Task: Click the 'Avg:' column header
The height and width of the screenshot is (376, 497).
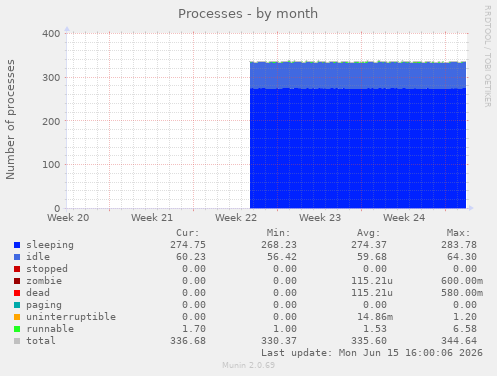Action: (x=369, y=233)
